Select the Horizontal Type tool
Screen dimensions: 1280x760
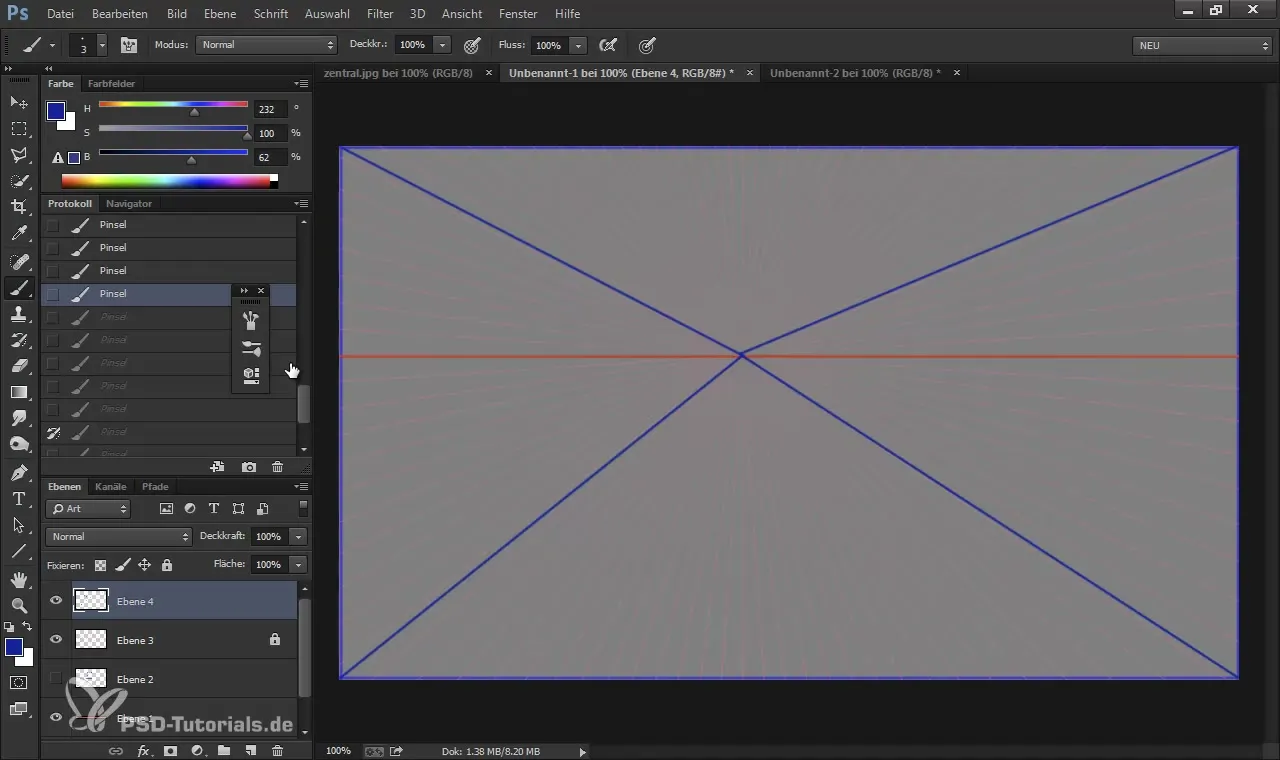[x=19, y=498]
